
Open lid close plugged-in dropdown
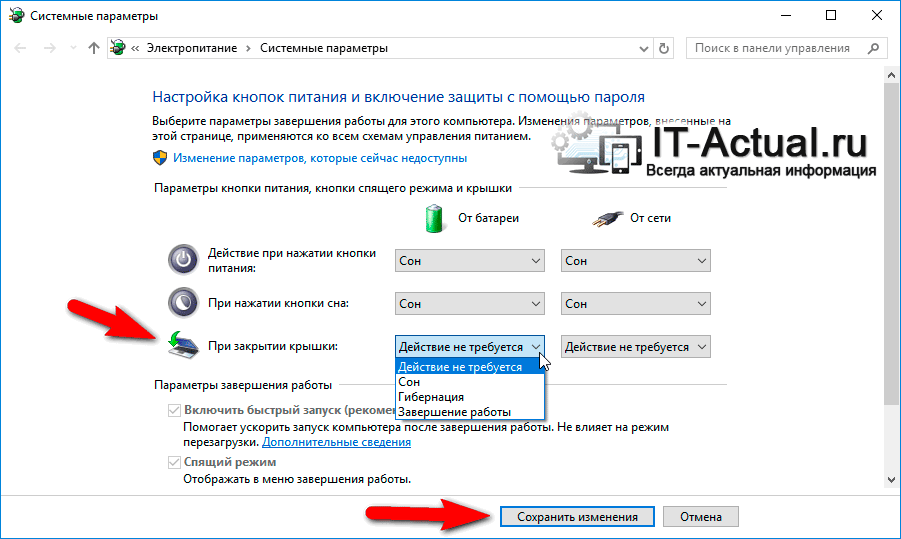pos(636,347)
